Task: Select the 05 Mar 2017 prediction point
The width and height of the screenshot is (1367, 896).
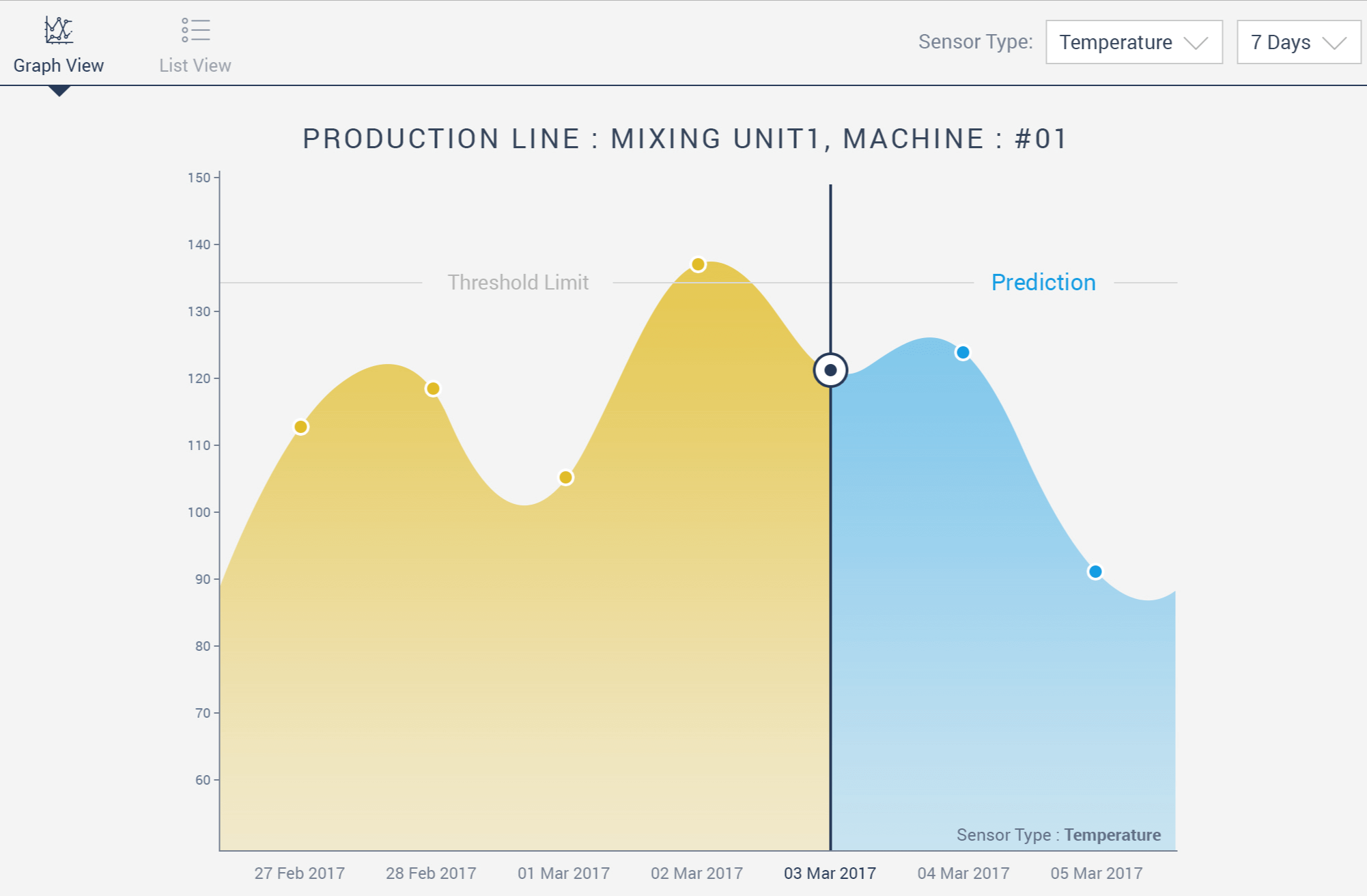Action: [x=1095, y=572]
